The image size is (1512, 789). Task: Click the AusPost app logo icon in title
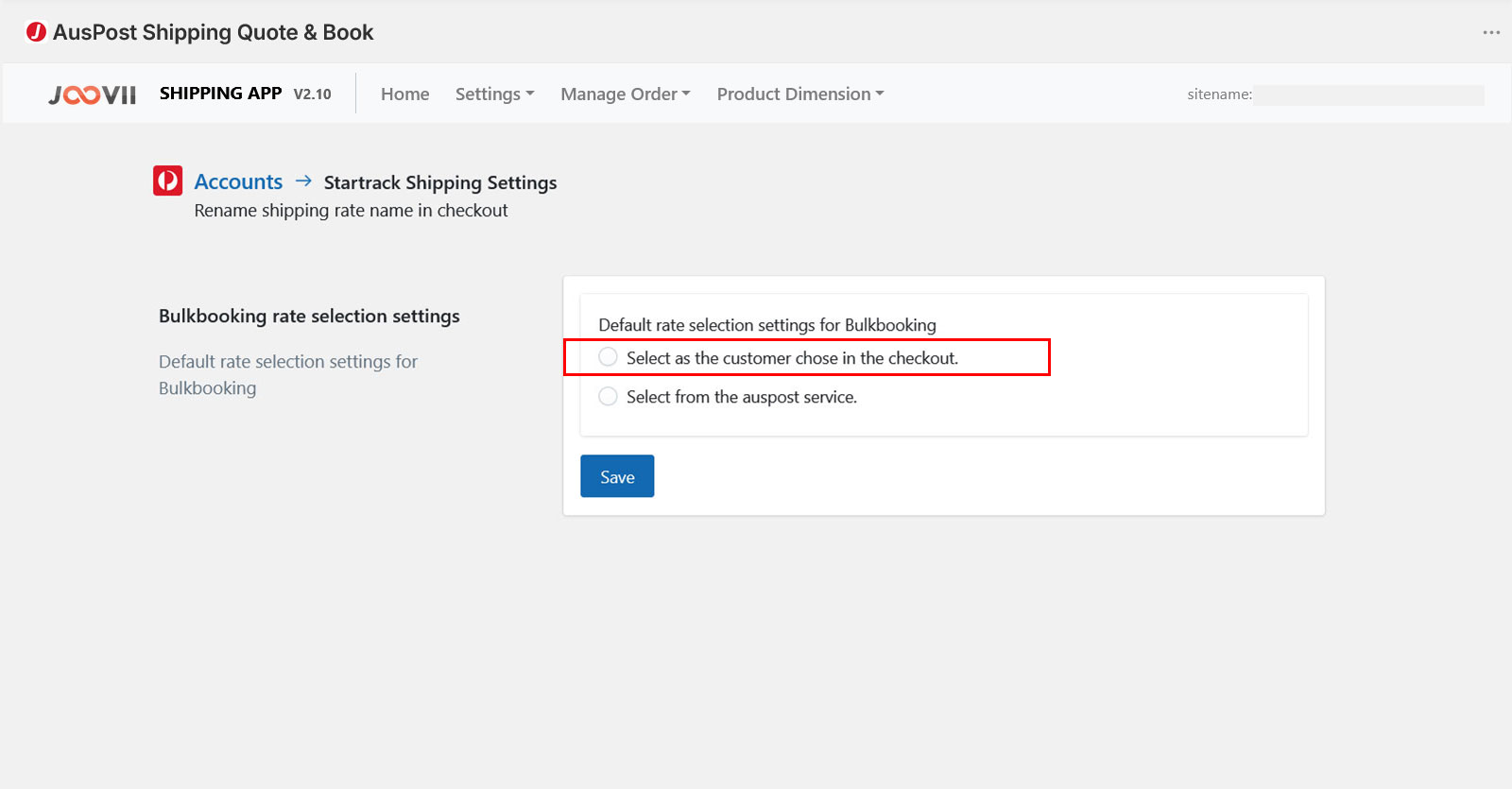36,32
